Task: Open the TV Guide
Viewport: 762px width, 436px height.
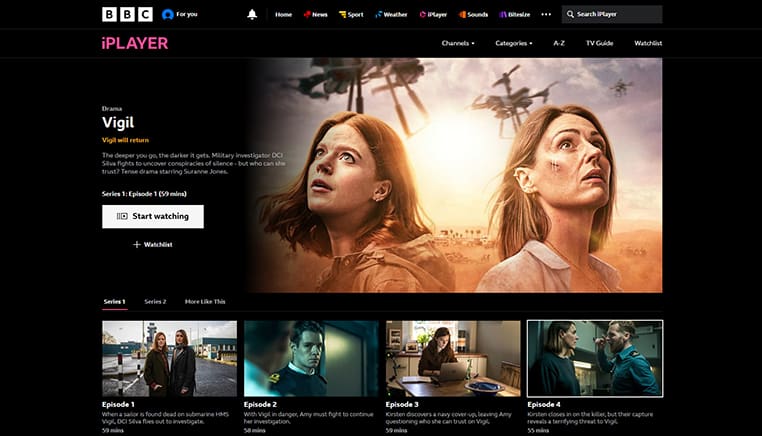Action: [599, 43]
